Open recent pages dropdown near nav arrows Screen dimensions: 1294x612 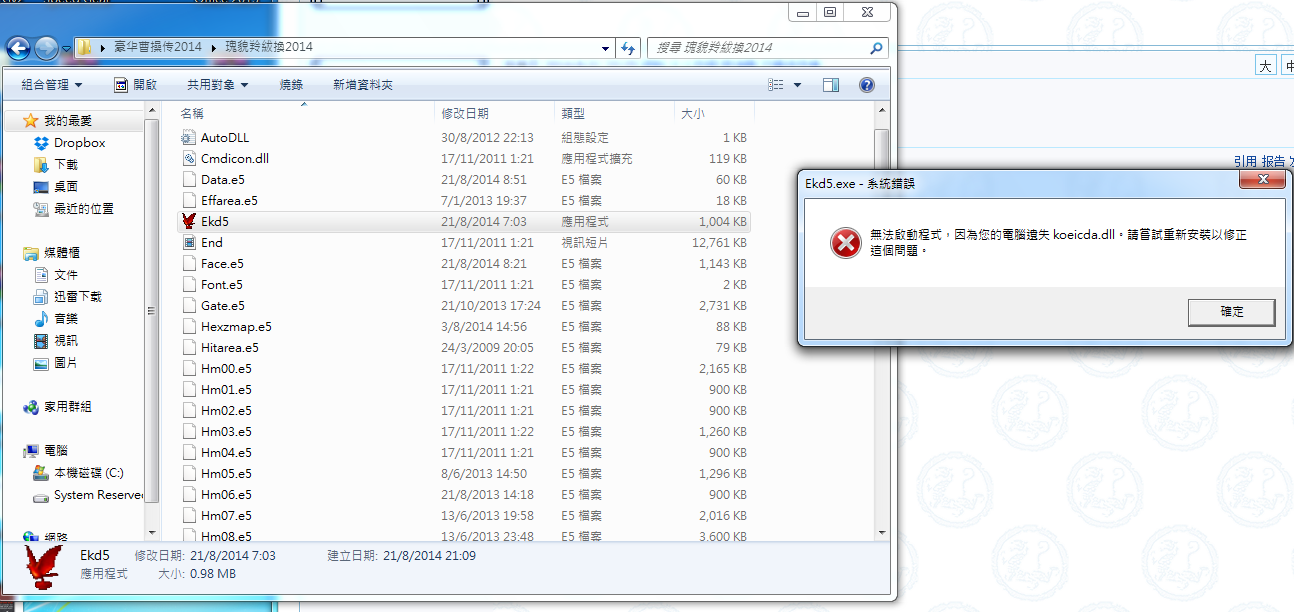pos(66,48)
